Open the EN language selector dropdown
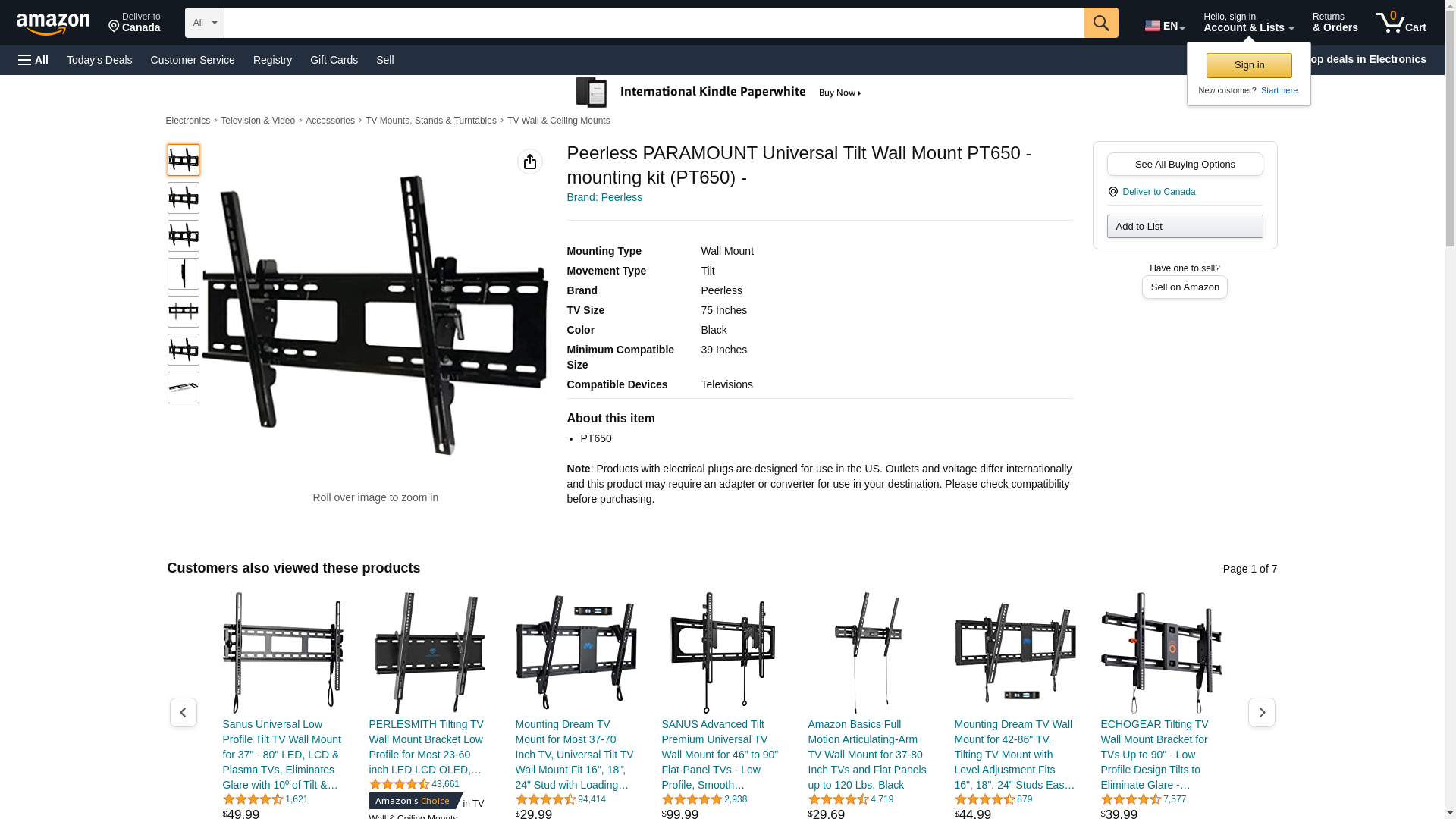 [x=1165, y=26]
